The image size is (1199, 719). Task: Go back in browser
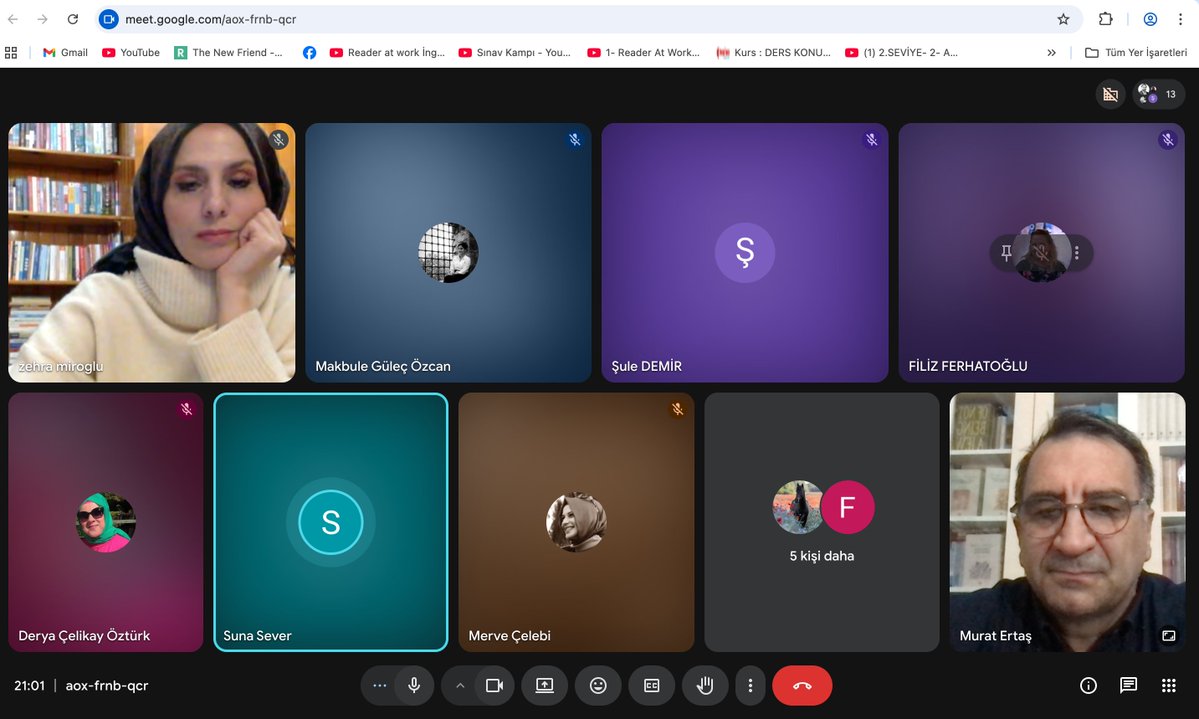13,19
